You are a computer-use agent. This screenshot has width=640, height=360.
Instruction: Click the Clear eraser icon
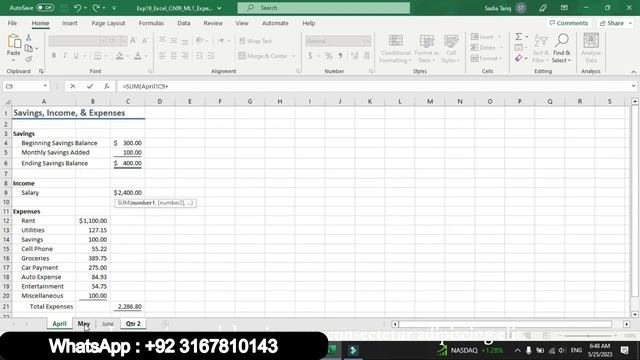(x=518, y=58)
